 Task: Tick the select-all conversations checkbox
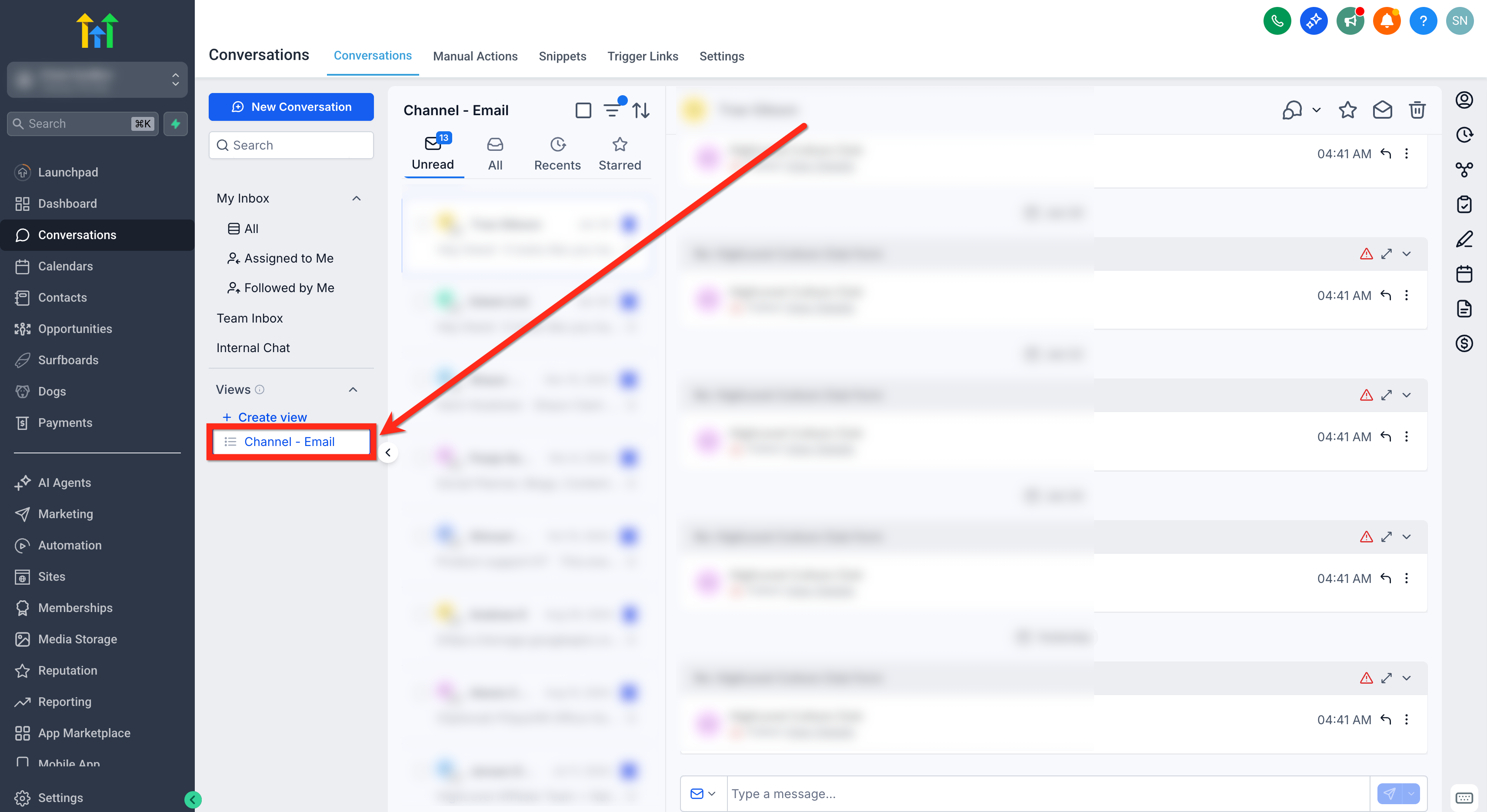click(x=583, y=110)
